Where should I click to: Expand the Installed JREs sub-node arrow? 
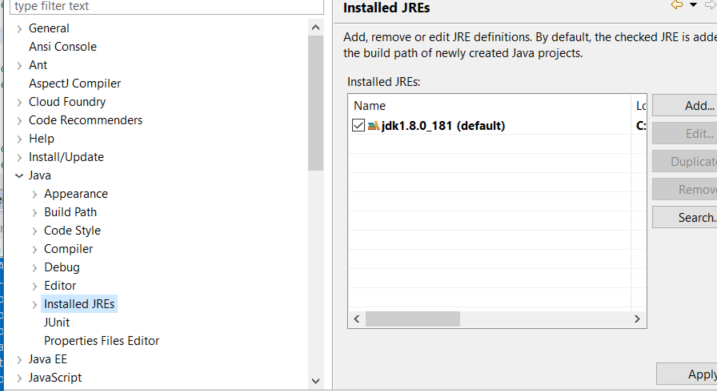click(34, 305)
